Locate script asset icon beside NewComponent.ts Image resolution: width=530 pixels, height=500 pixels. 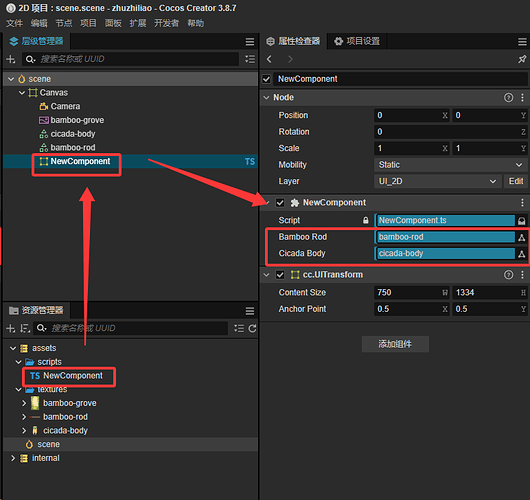pos(522,221)
